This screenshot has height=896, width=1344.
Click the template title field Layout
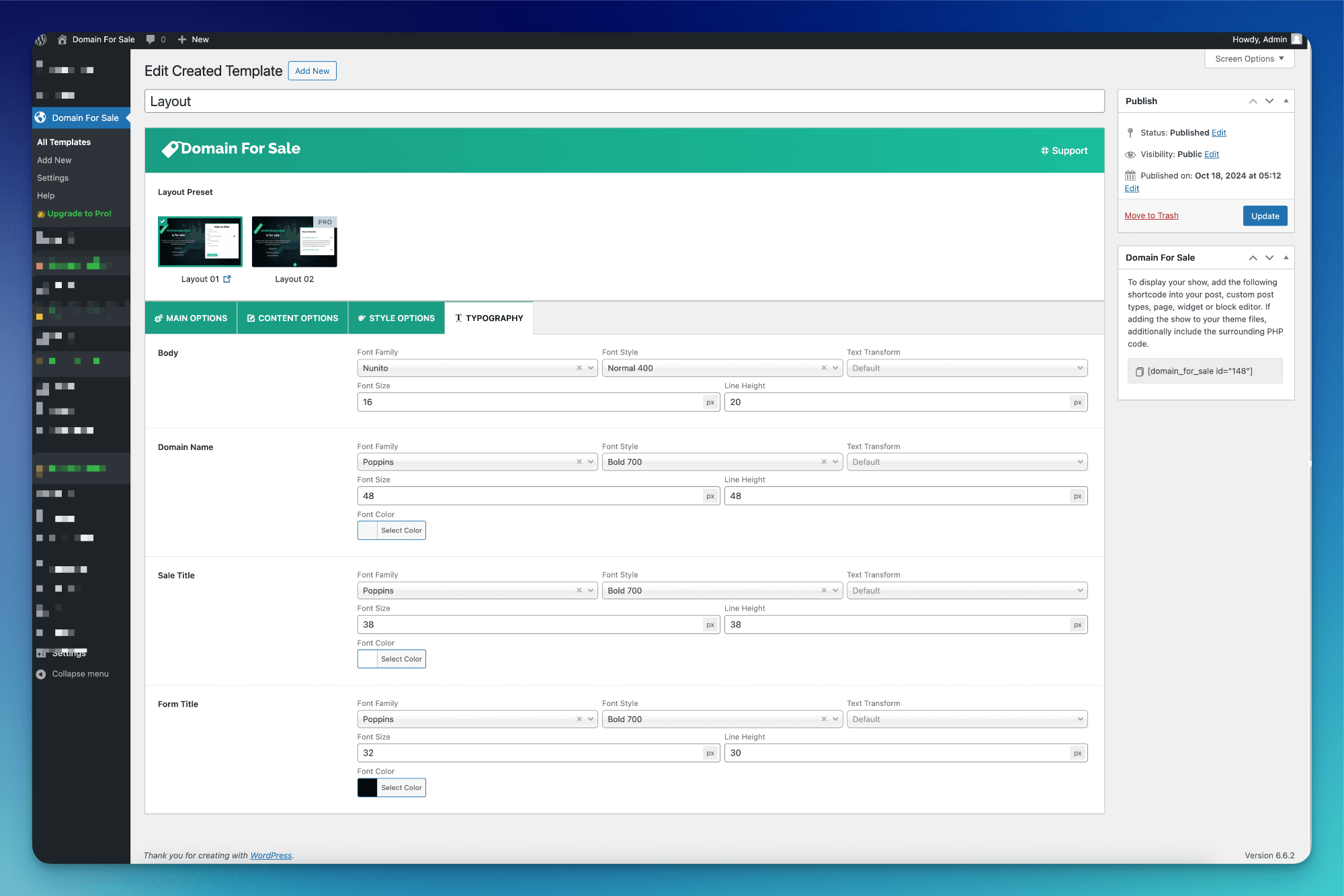[624, 101]
